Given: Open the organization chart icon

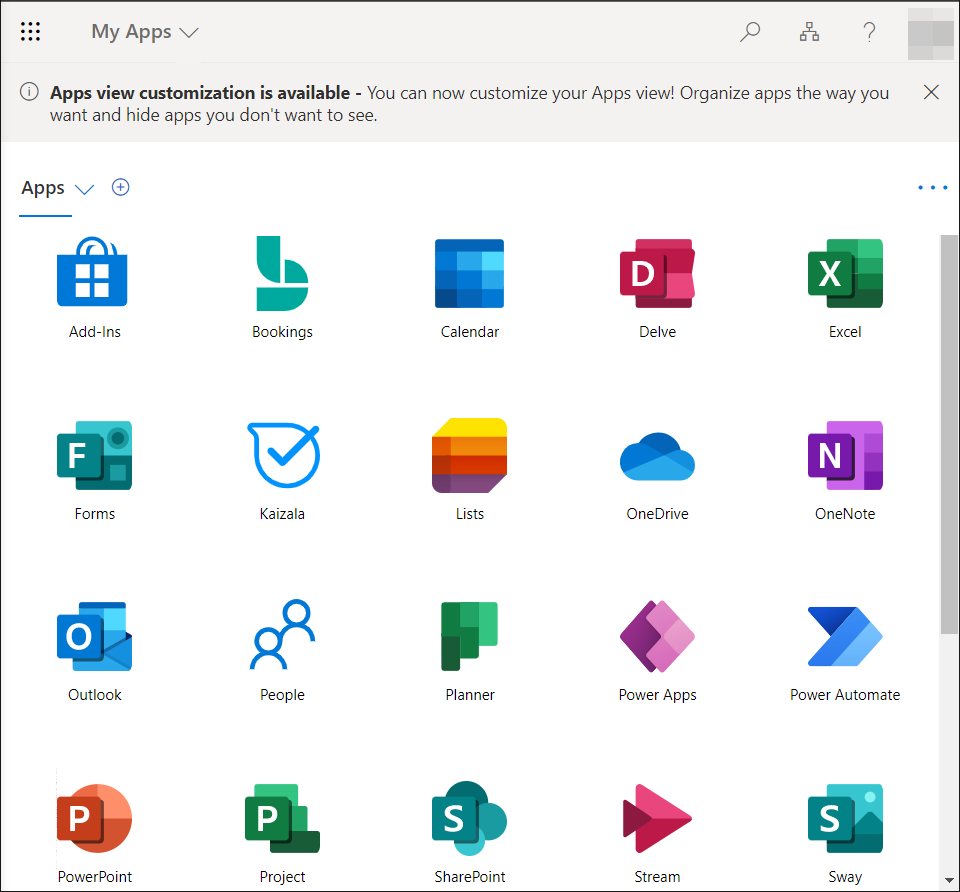Looking at the screenshot, I should 809,31.
